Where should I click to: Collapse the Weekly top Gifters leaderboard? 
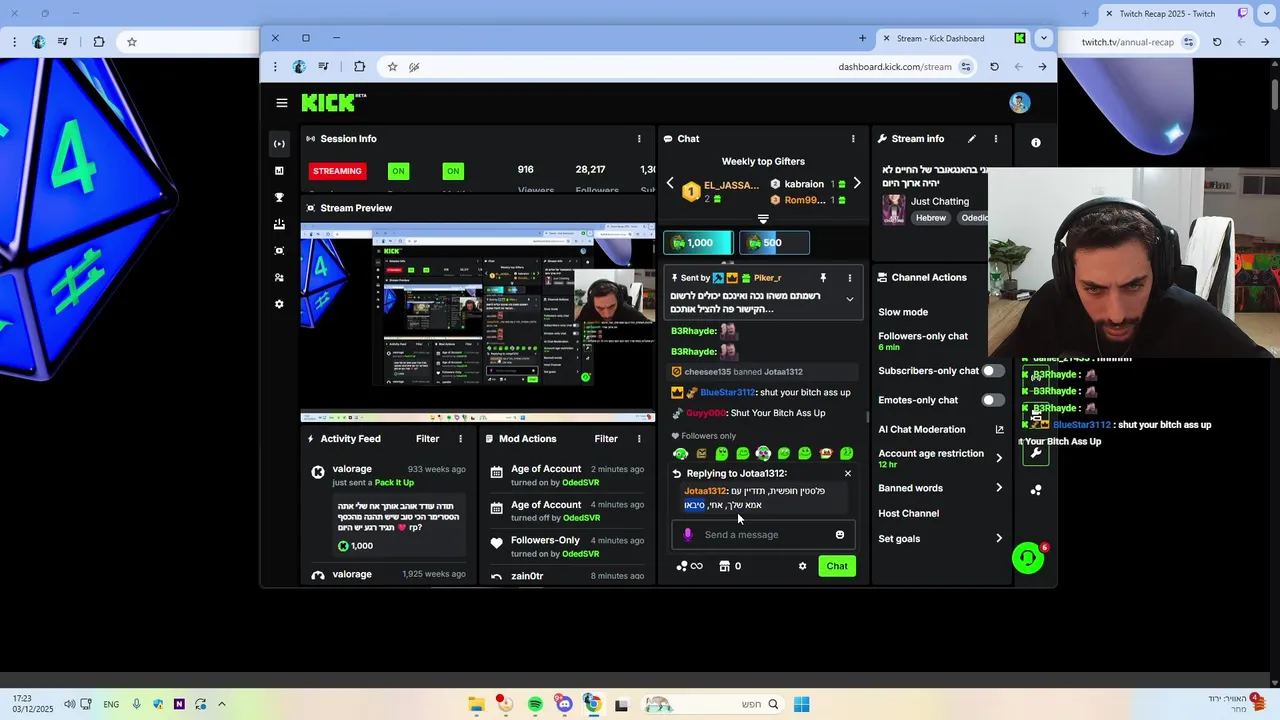coord(763,219)
